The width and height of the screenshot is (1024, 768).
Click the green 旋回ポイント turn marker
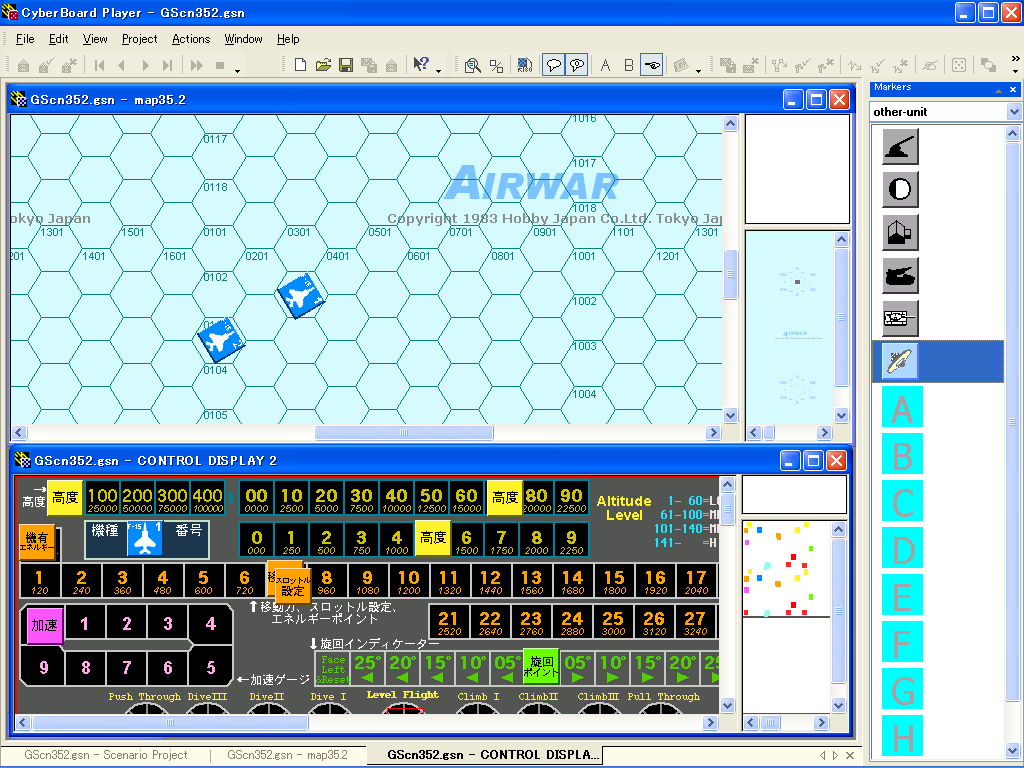[x=541, y=666]
